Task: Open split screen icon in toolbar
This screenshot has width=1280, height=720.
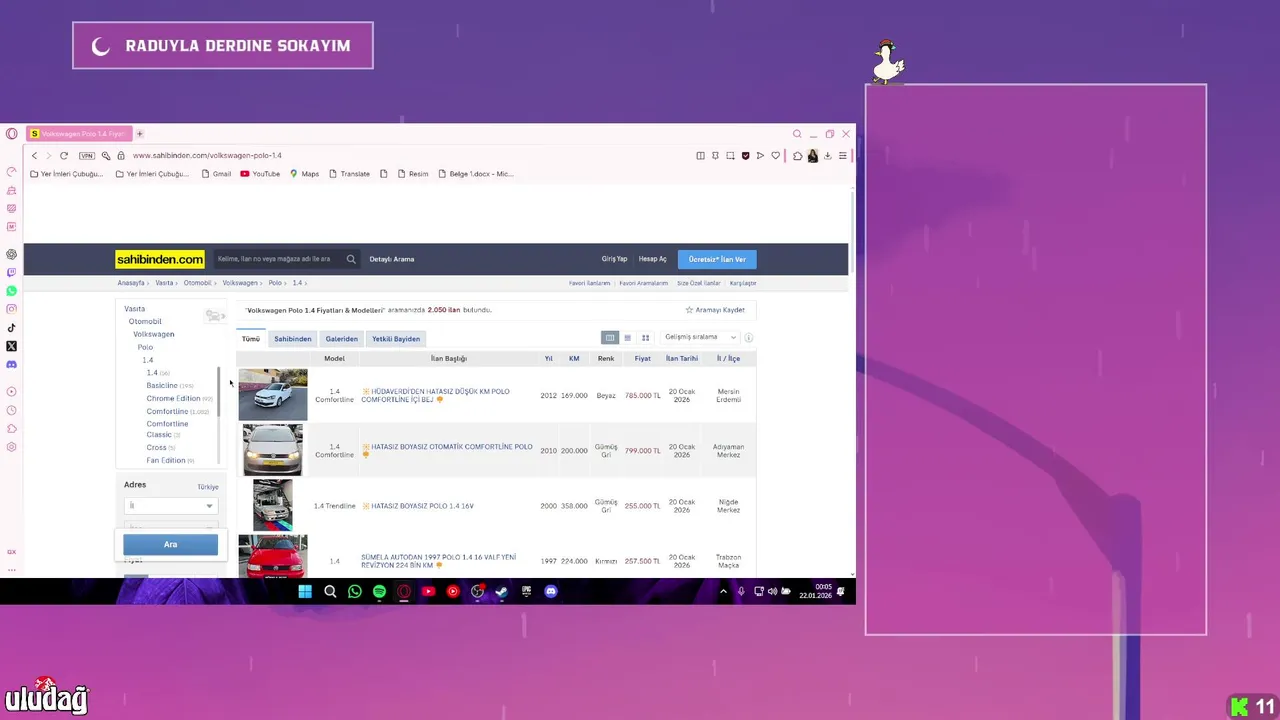Action: [x=700, y=156]
